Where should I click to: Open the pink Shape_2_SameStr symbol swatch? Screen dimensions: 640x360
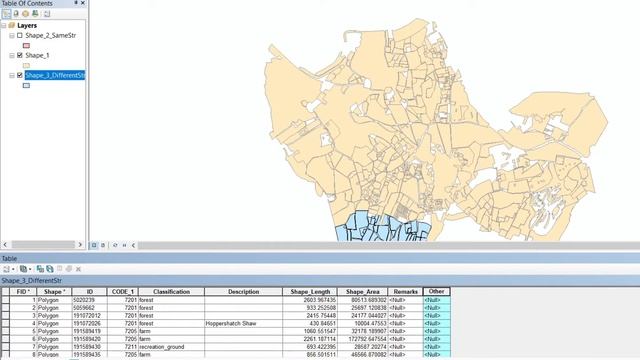click(x=27, y=46)
